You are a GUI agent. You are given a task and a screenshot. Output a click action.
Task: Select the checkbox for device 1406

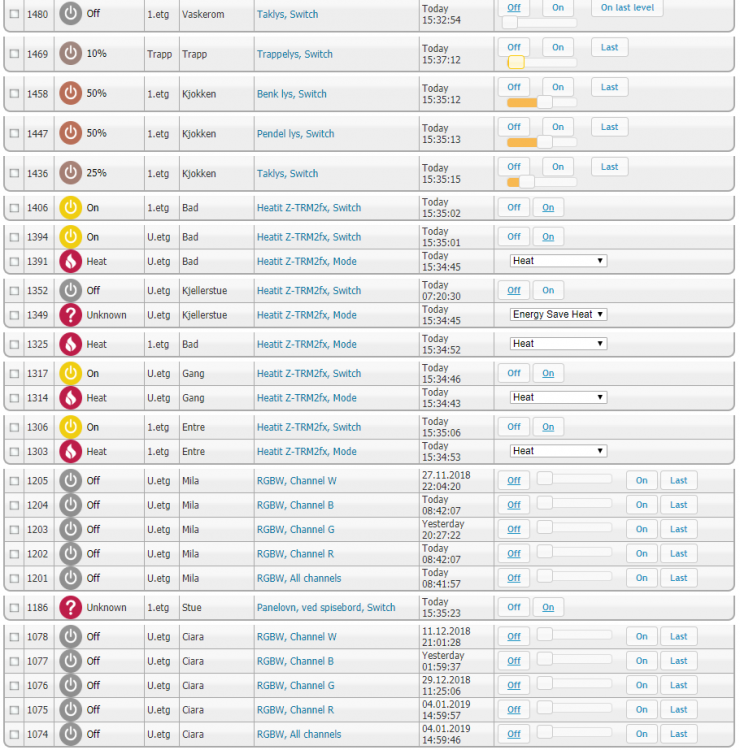(14, 208)
